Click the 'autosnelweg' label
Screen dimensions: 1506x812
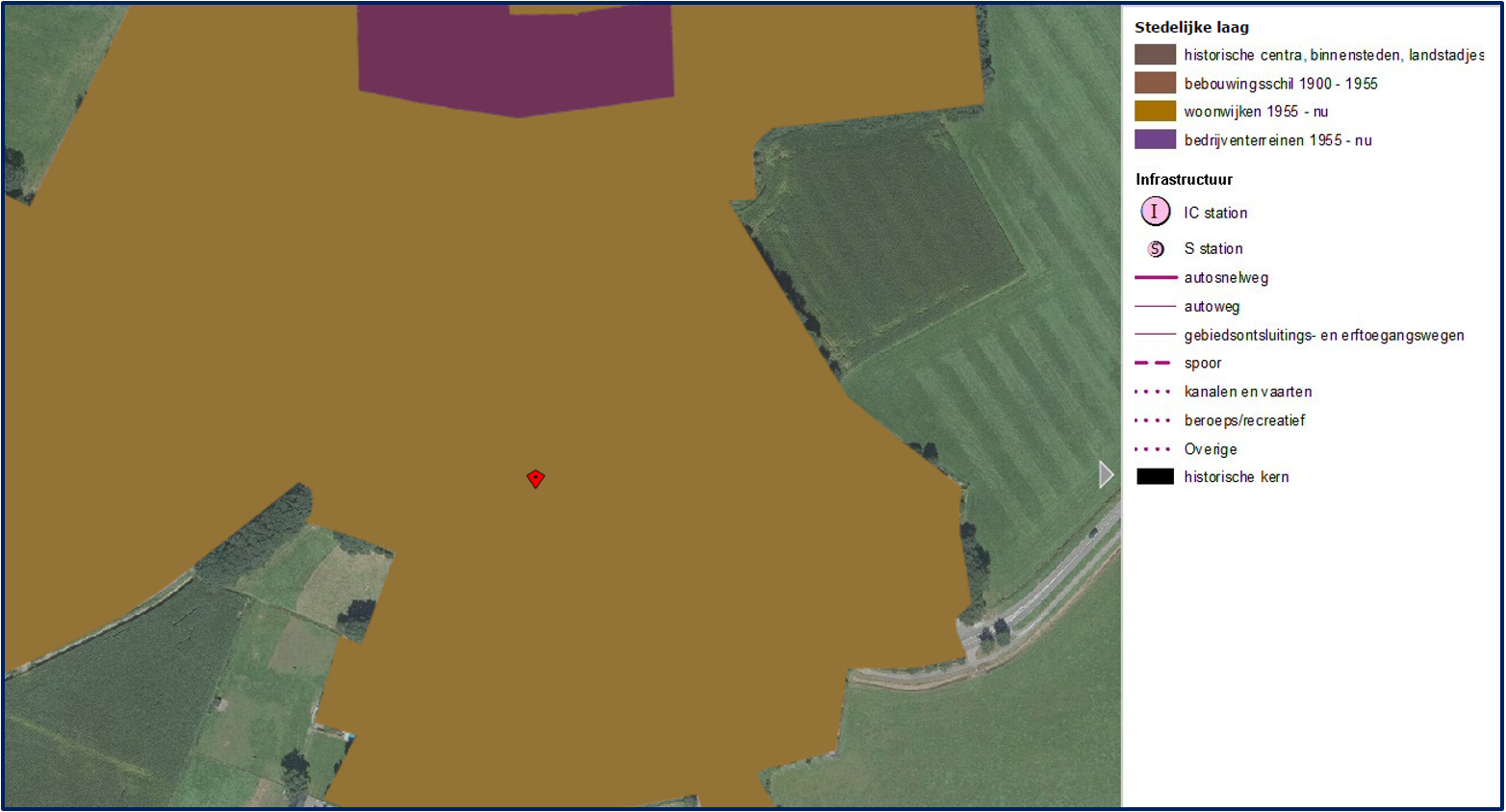coord(1226,278)
